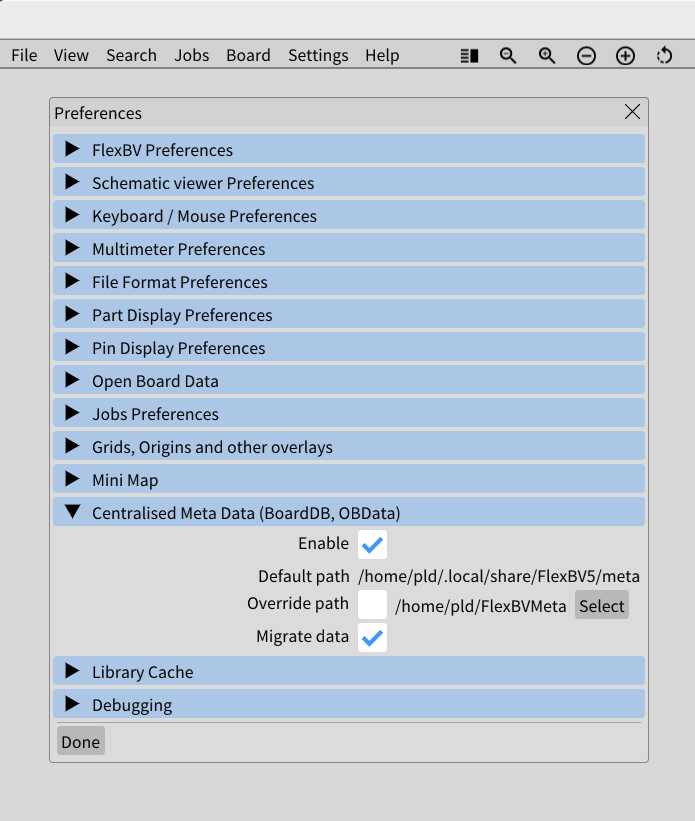The height and width of the screenshot is (821, 695).
Task: Expand Multimeter Preferences section
Action: coord(349,248)
